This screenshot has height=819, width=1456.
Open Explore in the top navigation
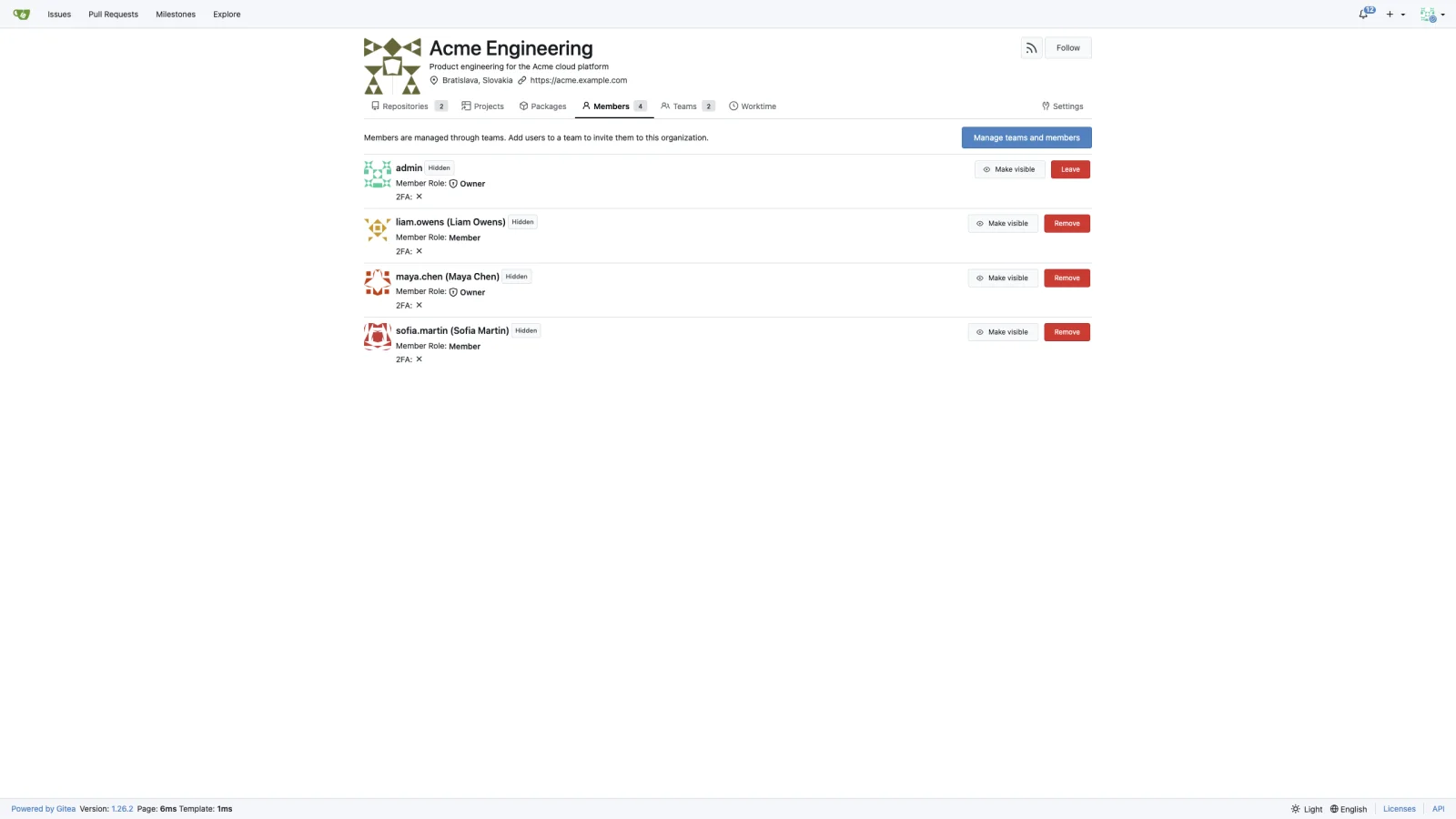point(227,15)
